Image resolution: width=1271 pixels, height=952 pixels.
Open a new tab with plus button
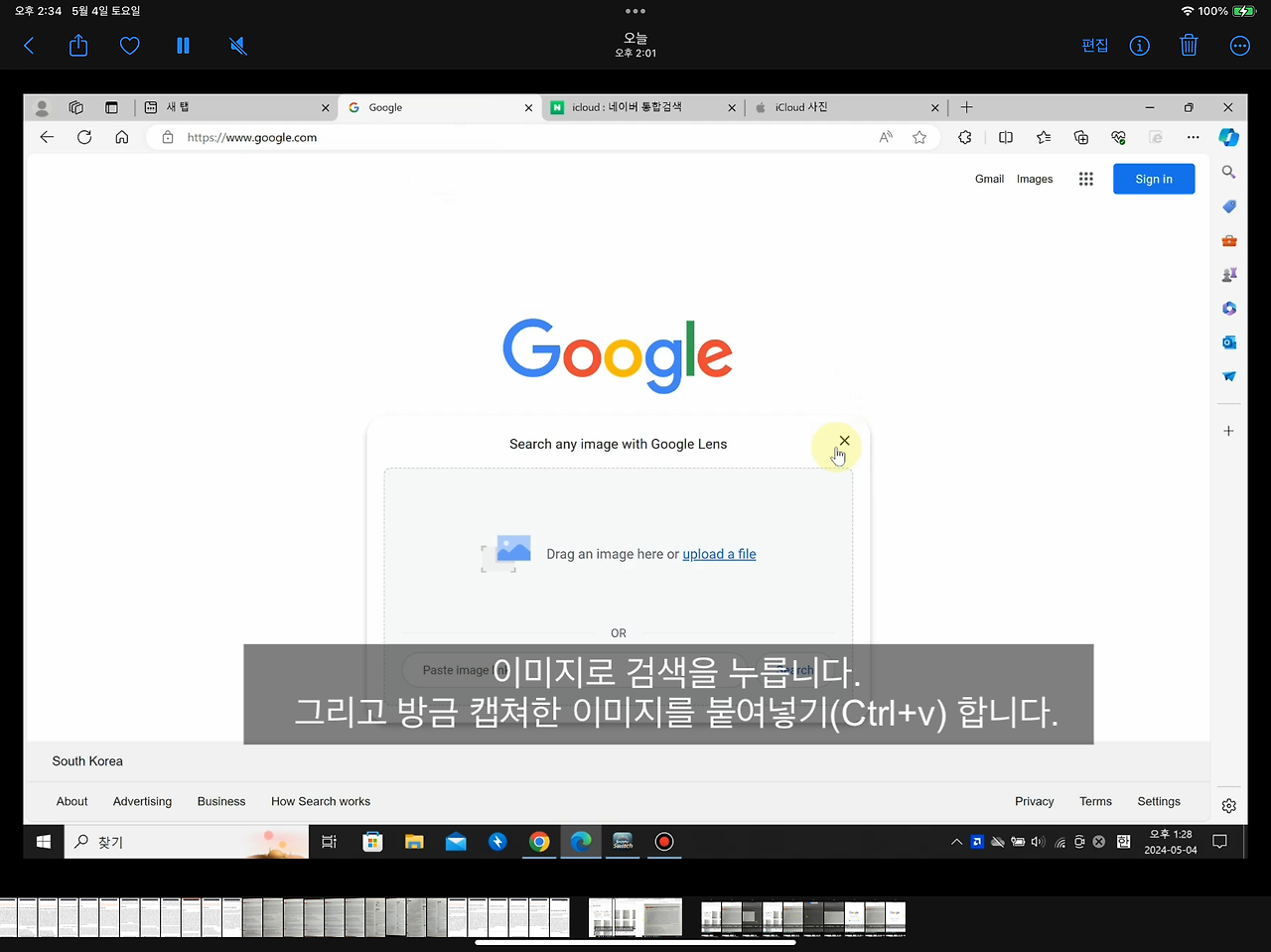[x=966, y=107]
